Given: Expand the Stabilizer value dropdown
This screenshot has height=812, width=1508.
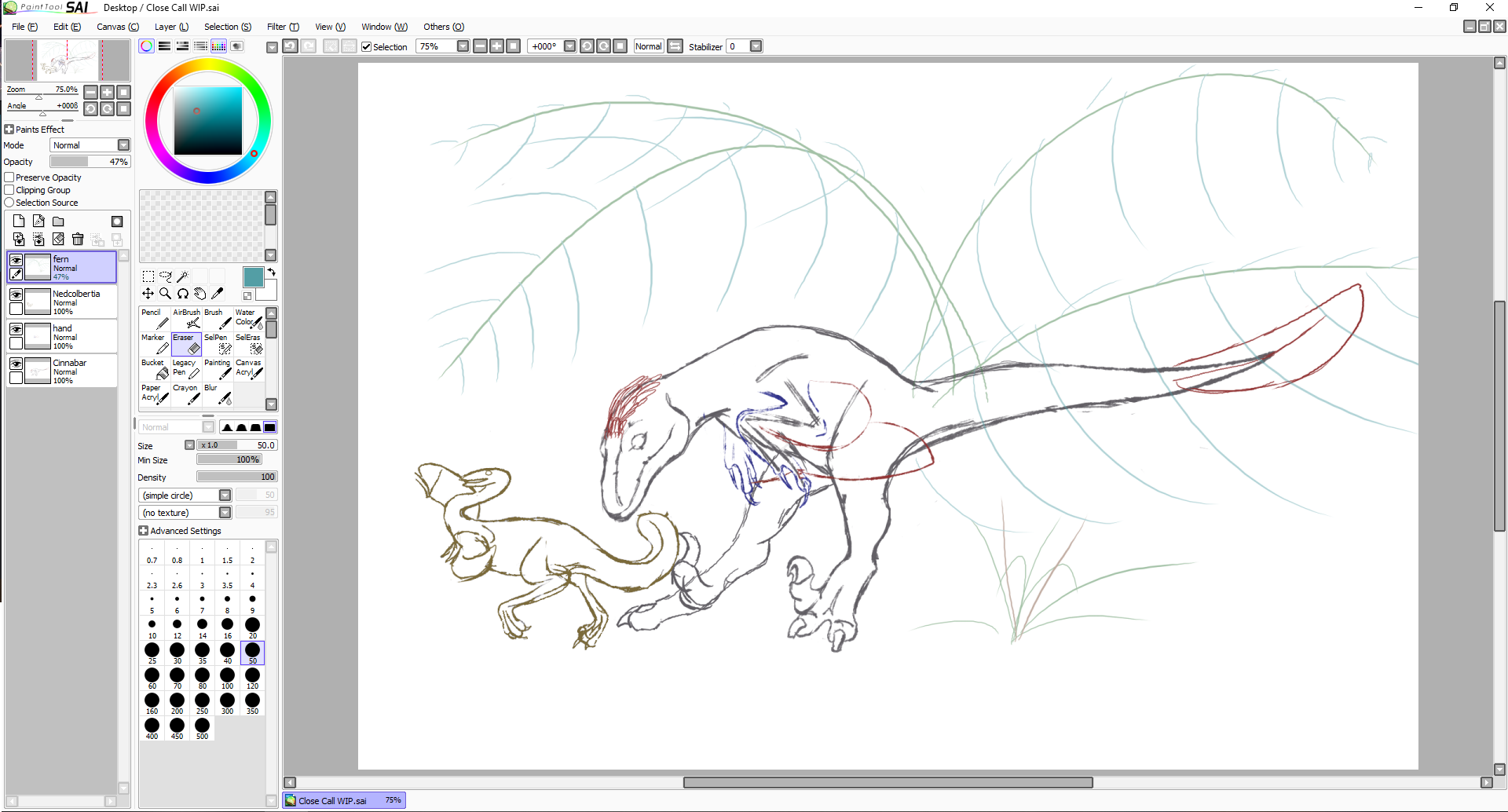Looking at the screenshot, I should (x=756, y=46).
